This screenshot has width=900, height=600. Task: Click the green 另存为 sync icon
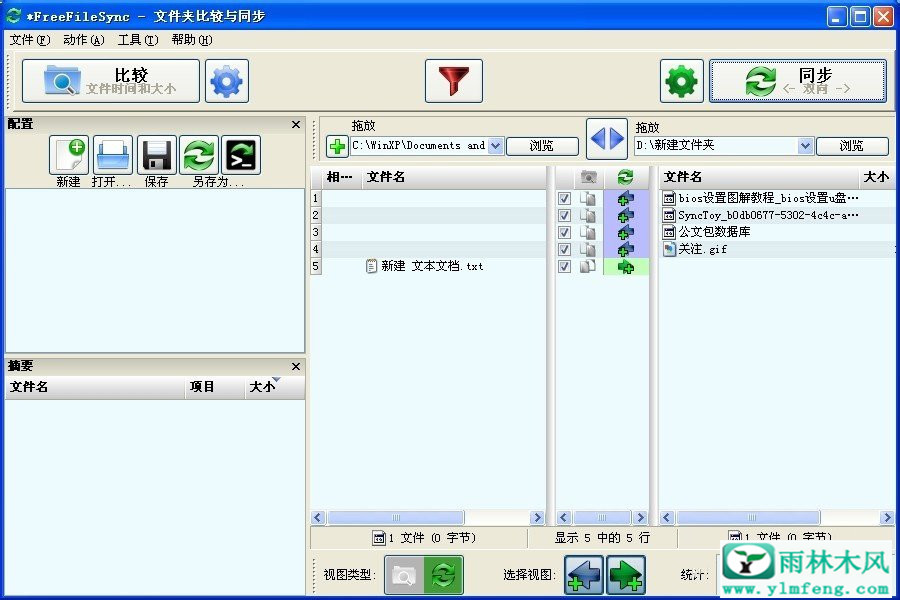pyautogui.click(x=199, y=155)
